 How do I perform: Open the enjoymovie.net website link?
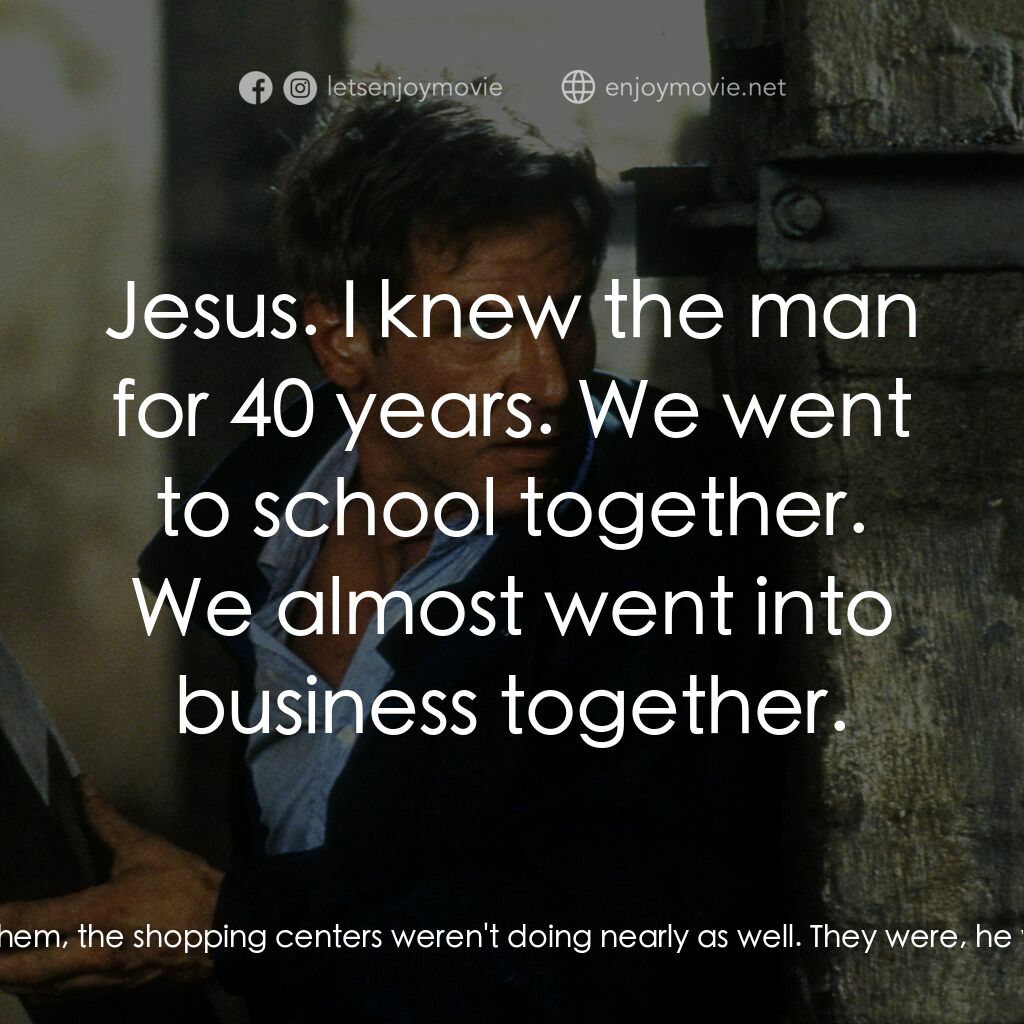point(696,88)
